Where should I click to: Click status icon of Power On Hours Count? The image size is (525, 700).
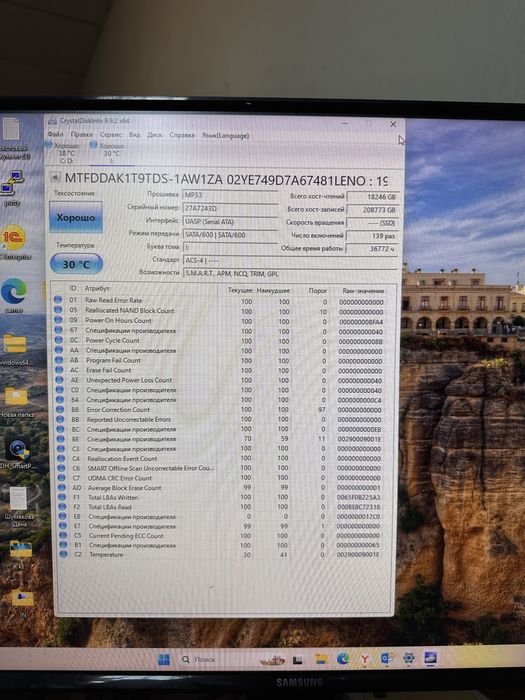point(58,320)
